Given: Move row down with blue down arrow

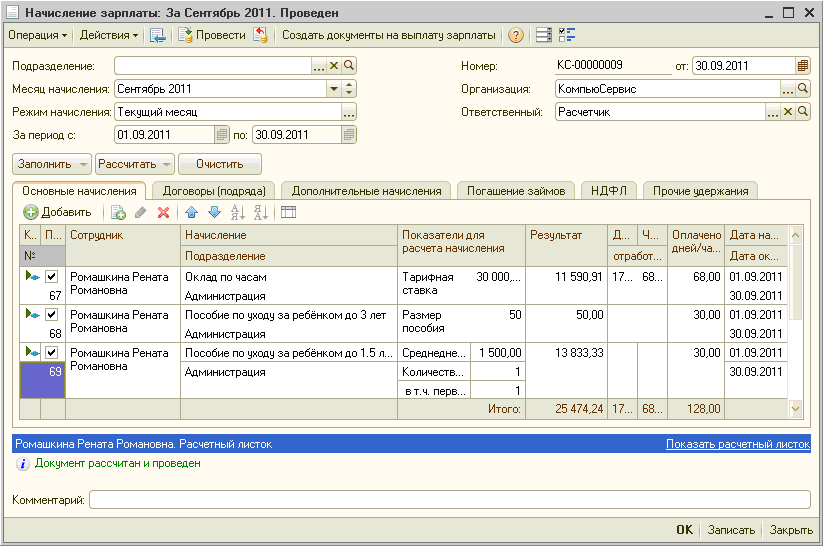Looking at the screenshot, I should click(215, 213).
